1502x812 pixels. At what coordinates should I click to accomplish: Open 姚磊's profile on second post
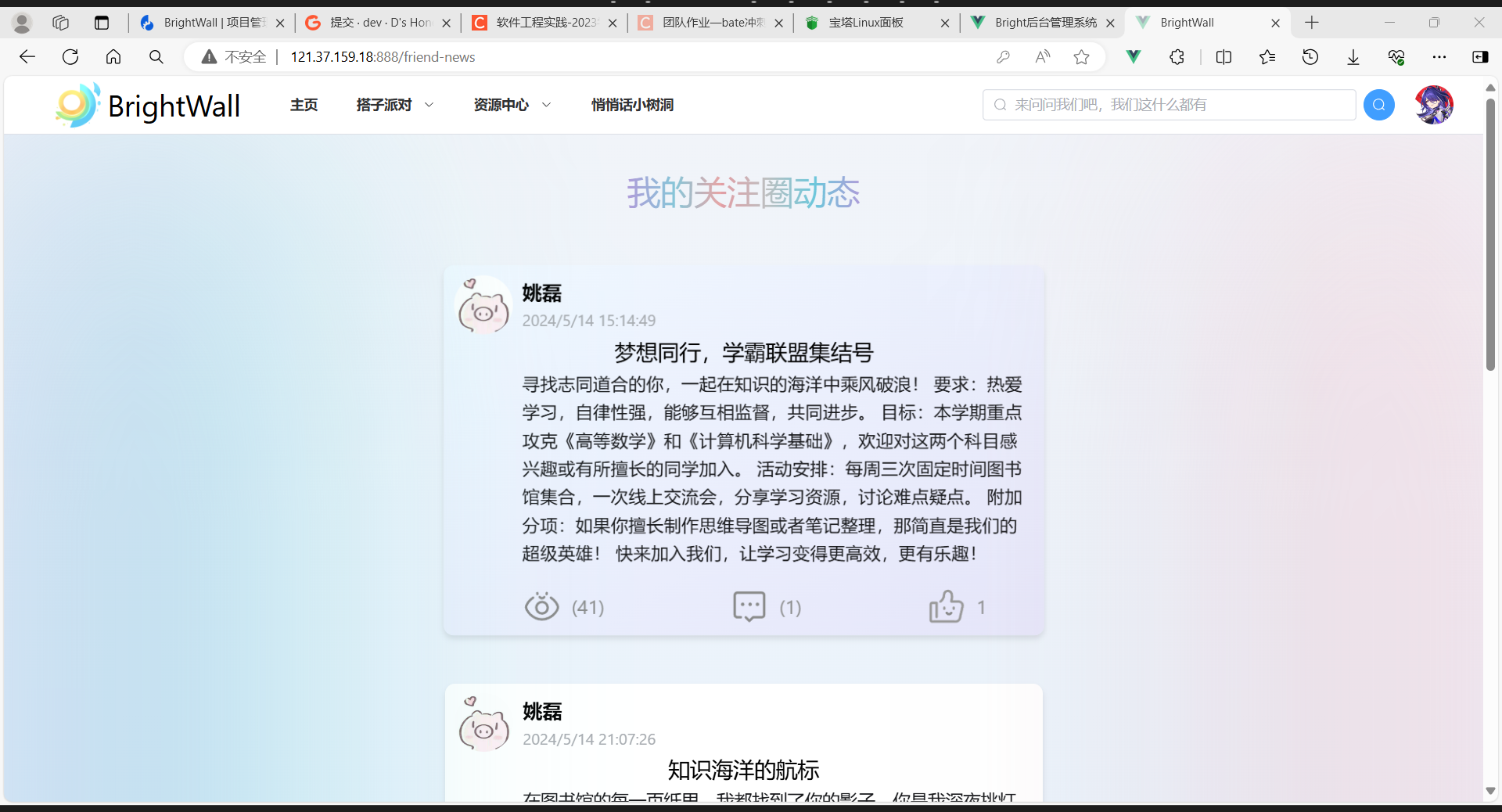542,712
